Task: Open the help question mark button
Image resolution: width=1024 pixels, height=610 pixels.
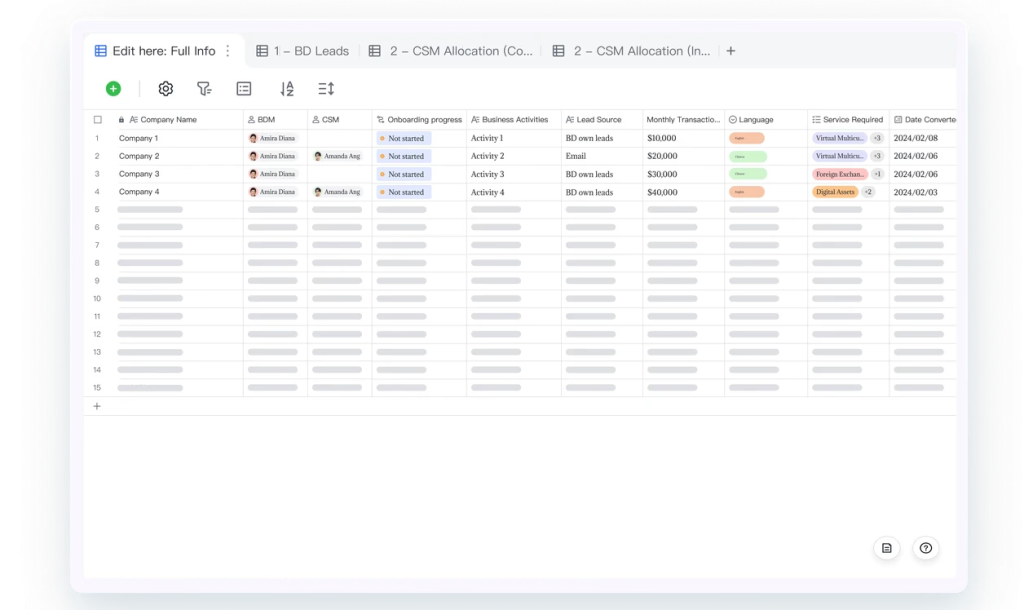Action: (925, 548)
